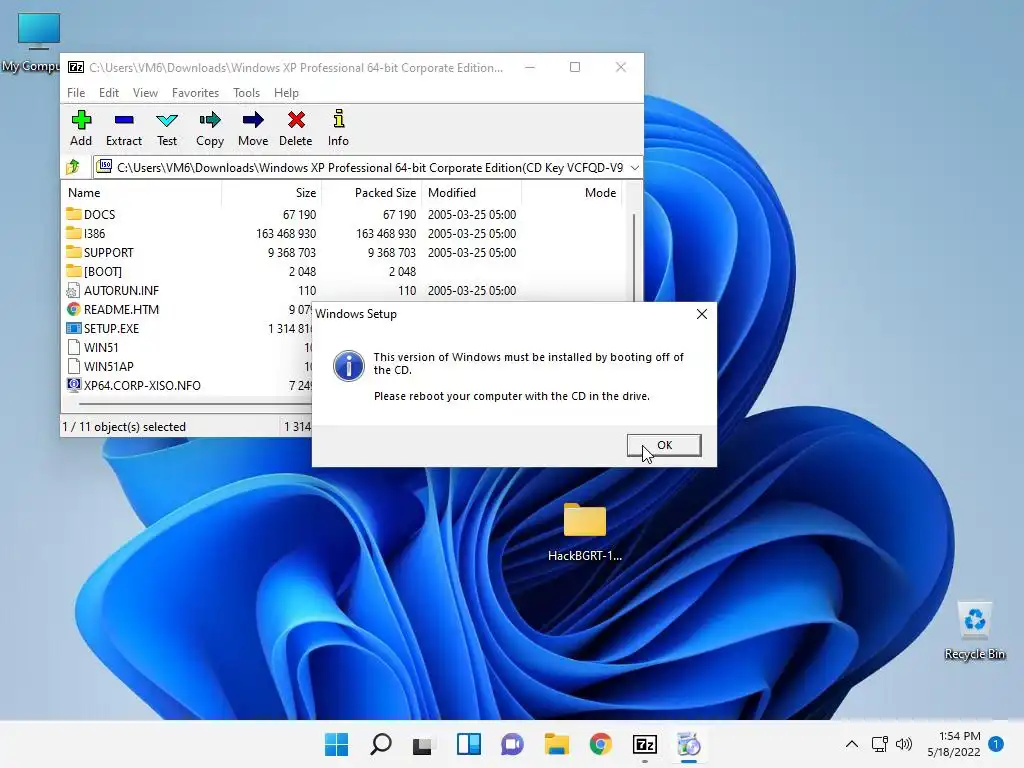Click OK in Windows Setup dialog
The width and height of the screenshot is (1024, 768).
(x=664, y=445)
